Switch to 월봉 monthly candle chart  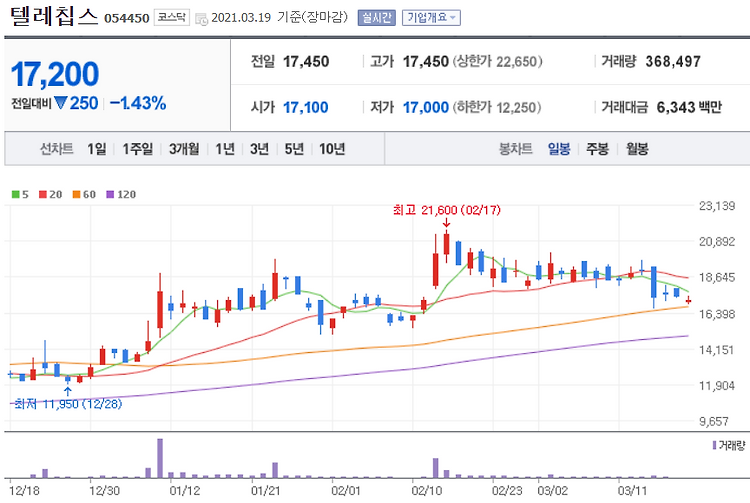pyautogui.click(x=637, y=149)
